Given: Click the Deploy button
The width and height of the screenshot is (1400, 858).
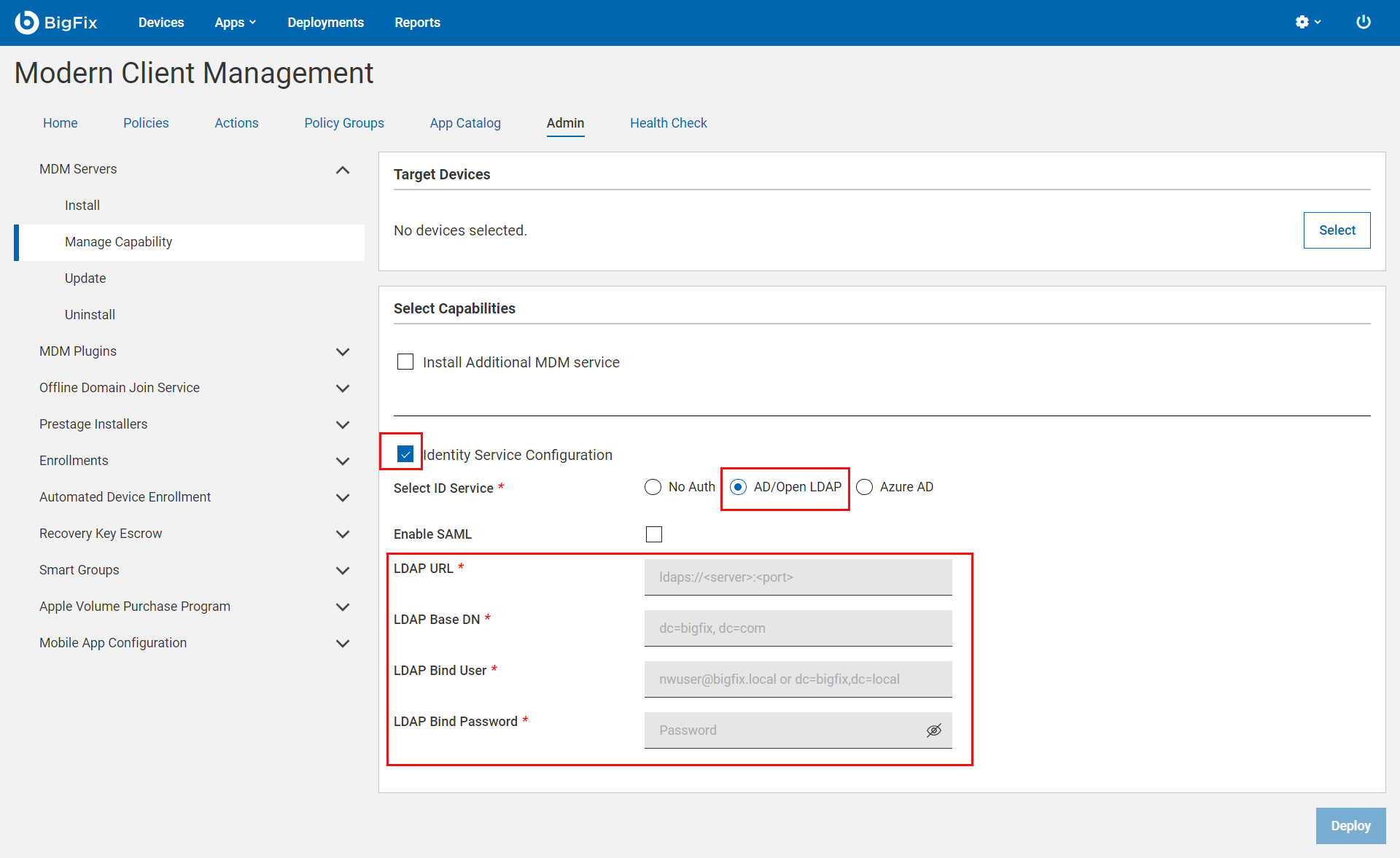Looking at the screenshot, I should (x=1350, y=826).
